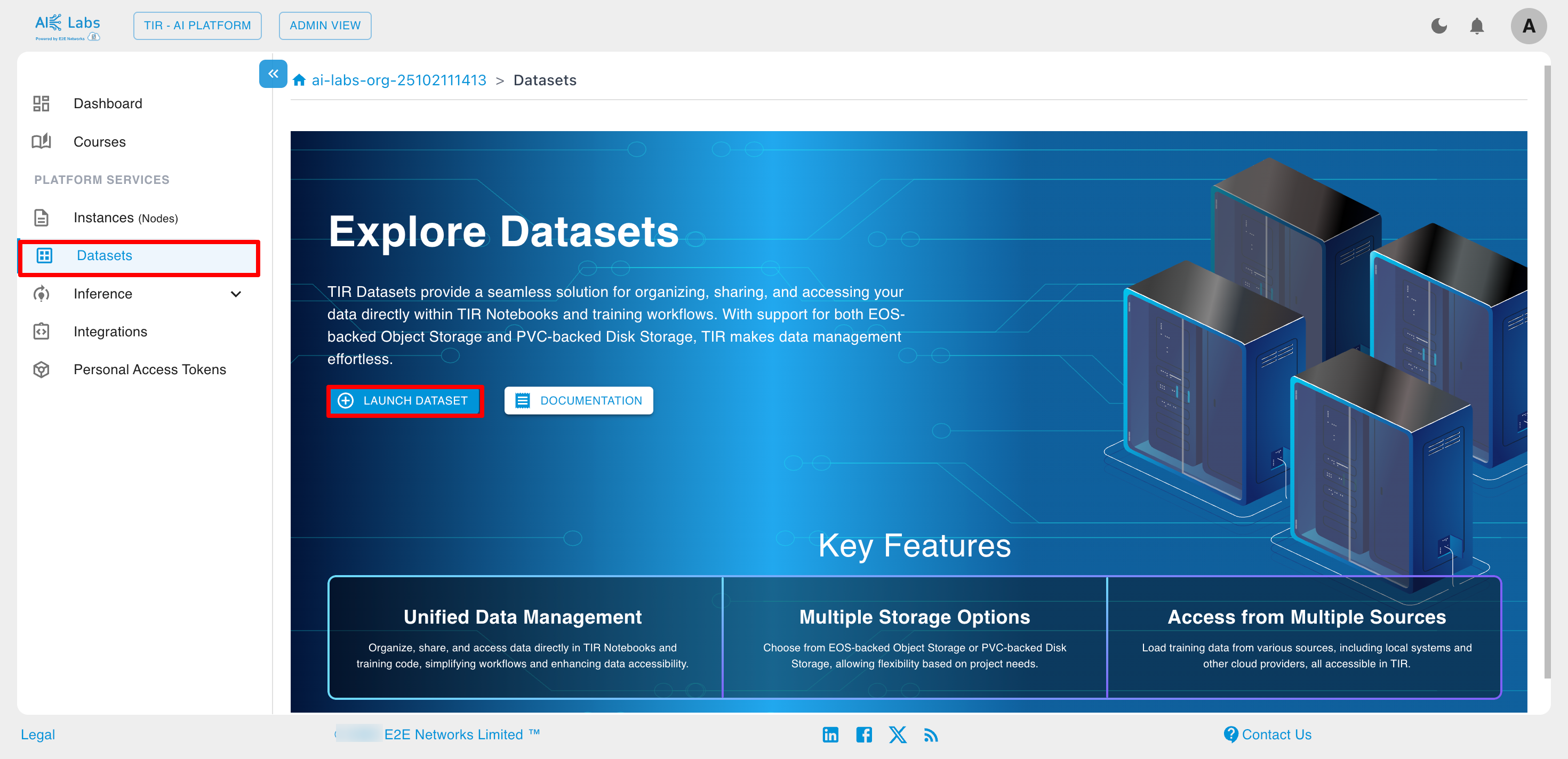Click the Datasets breadcrumb text
The width and height of the screenshot is (1568, 759).
[x=545, y=80]
